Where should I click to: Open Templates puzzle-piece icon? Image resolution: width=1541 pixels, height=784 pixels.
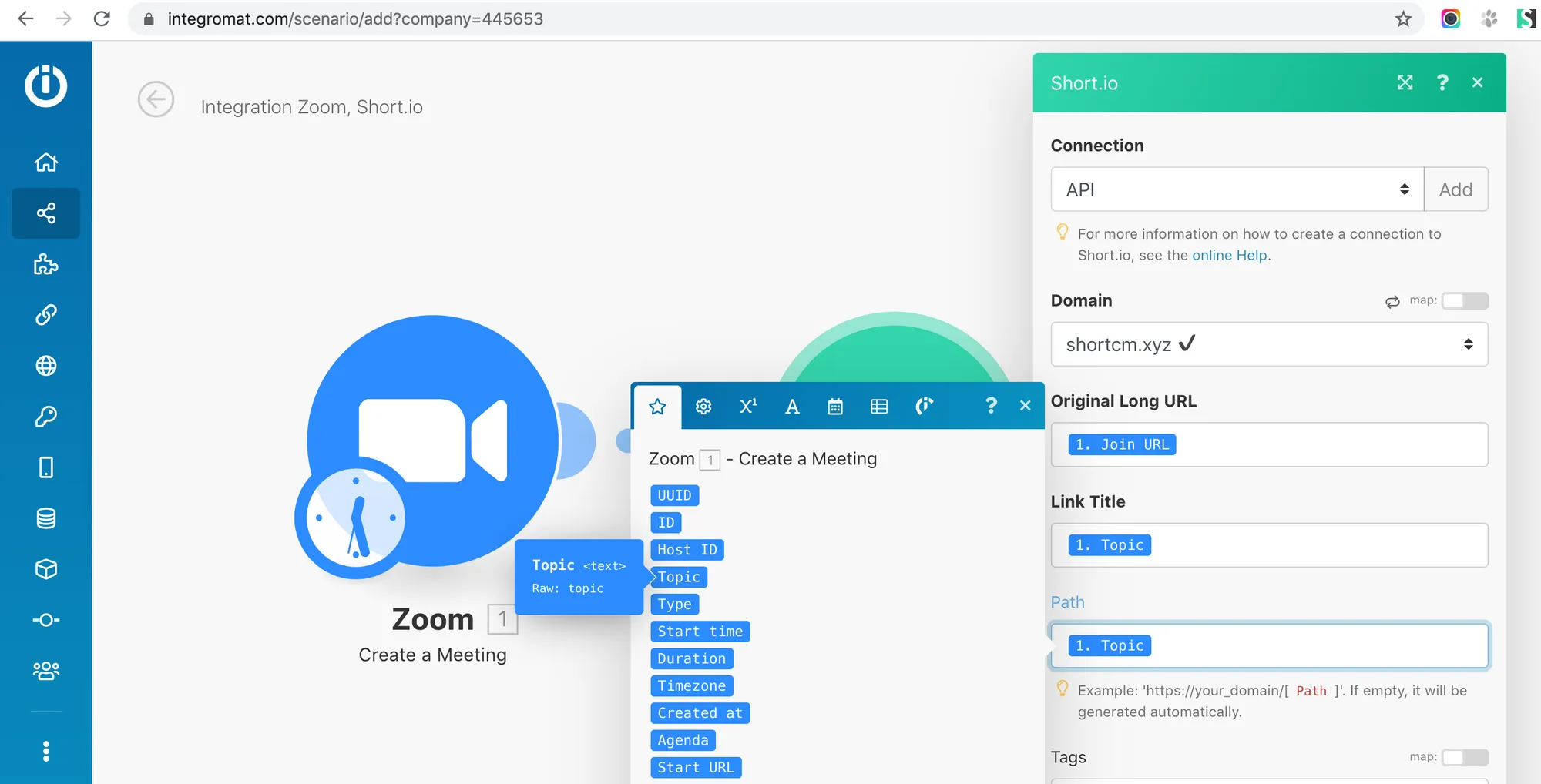(x=46, y=264)
